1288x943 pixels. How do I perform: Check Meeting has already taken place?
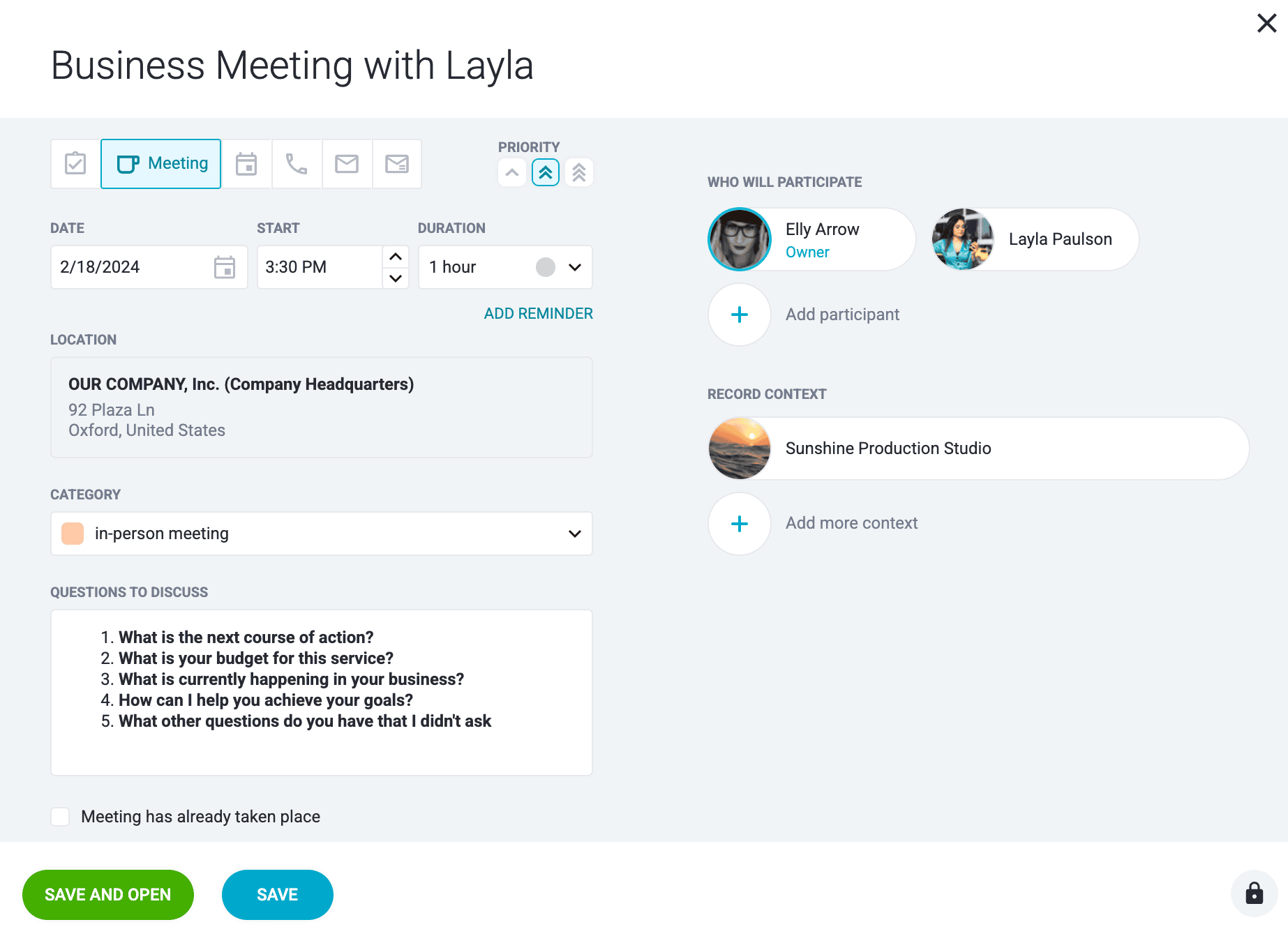(61, 817)
